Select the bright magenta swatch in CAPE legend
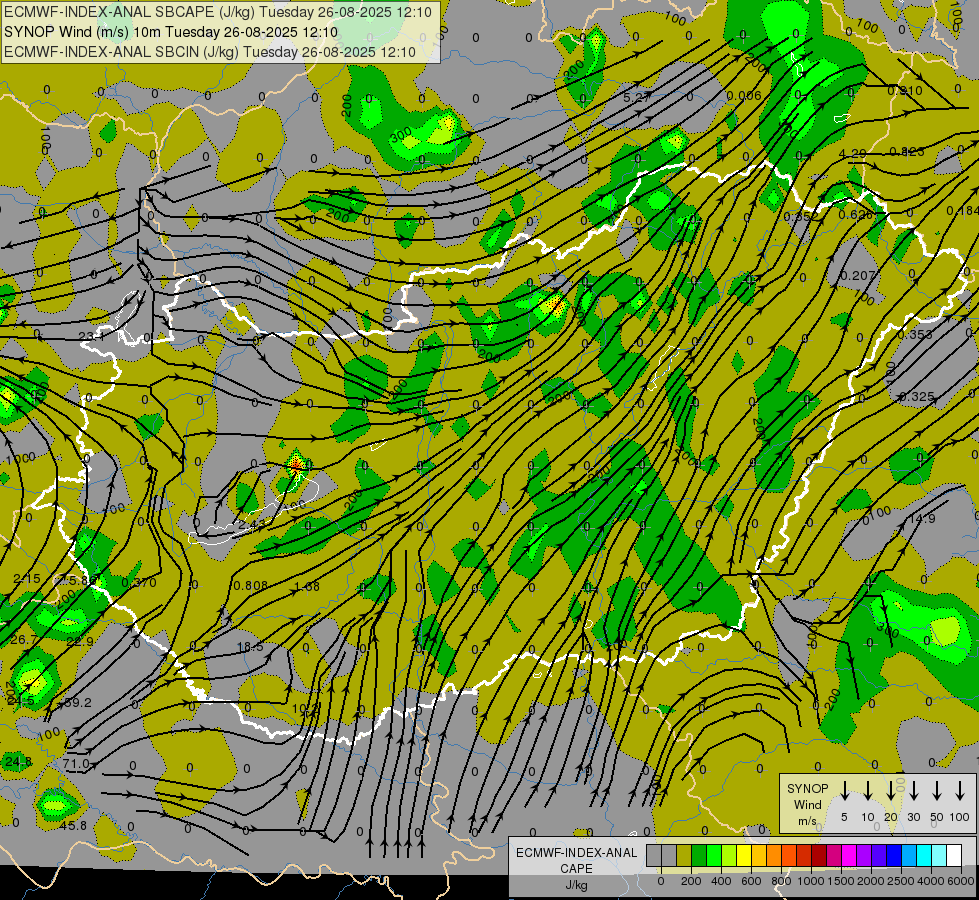979x900 pixels. tap(850, 855)
